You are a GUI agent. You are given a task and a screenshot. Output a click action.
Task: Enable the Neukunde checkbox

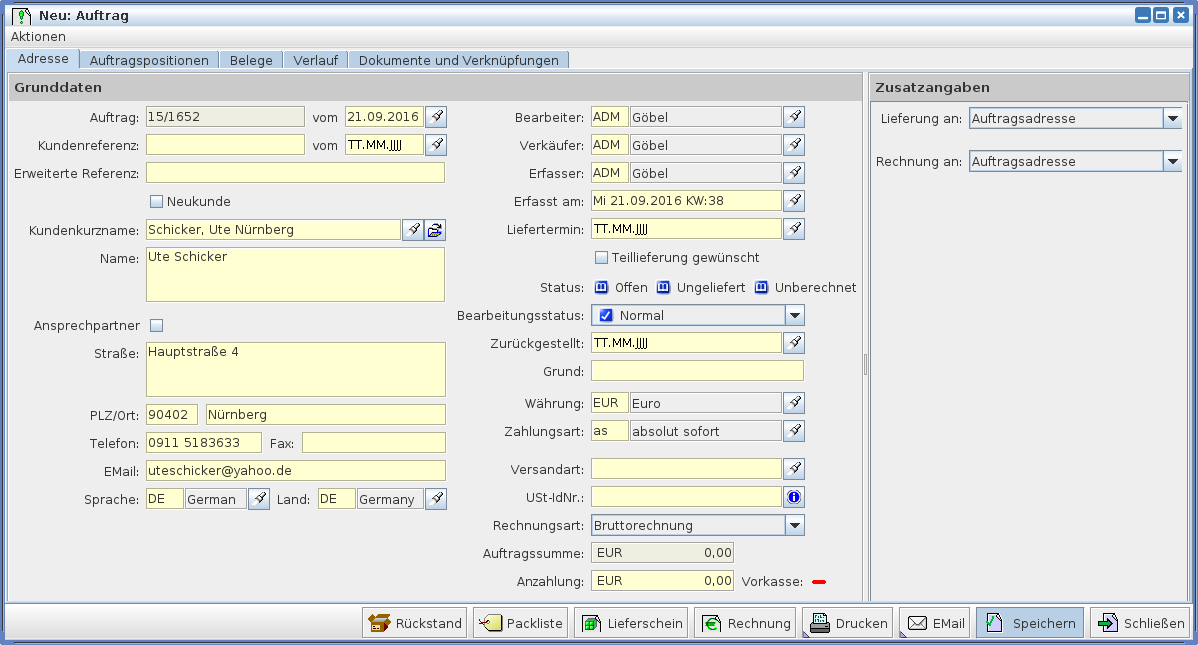[x=156, y=202]
